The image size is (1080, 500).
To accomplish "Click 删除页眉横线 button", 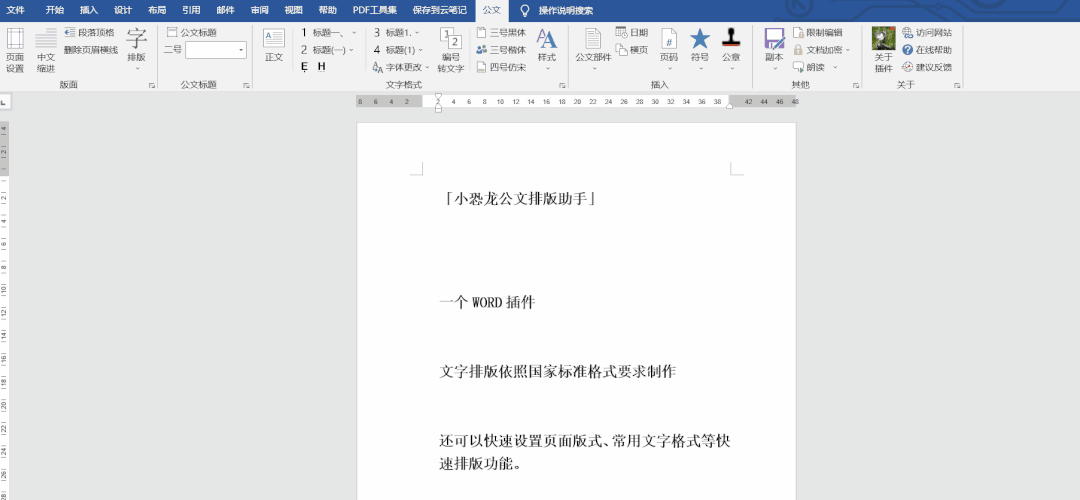I will tap(91, 50).
